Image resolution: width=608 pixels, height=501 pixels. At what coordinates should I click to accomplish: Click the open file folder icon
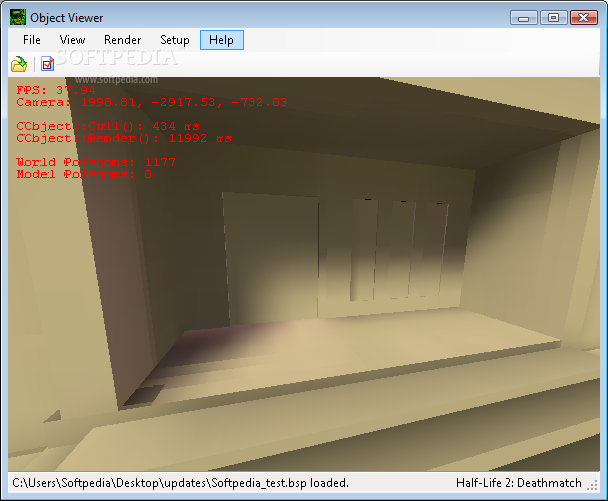tap(19, 64)
